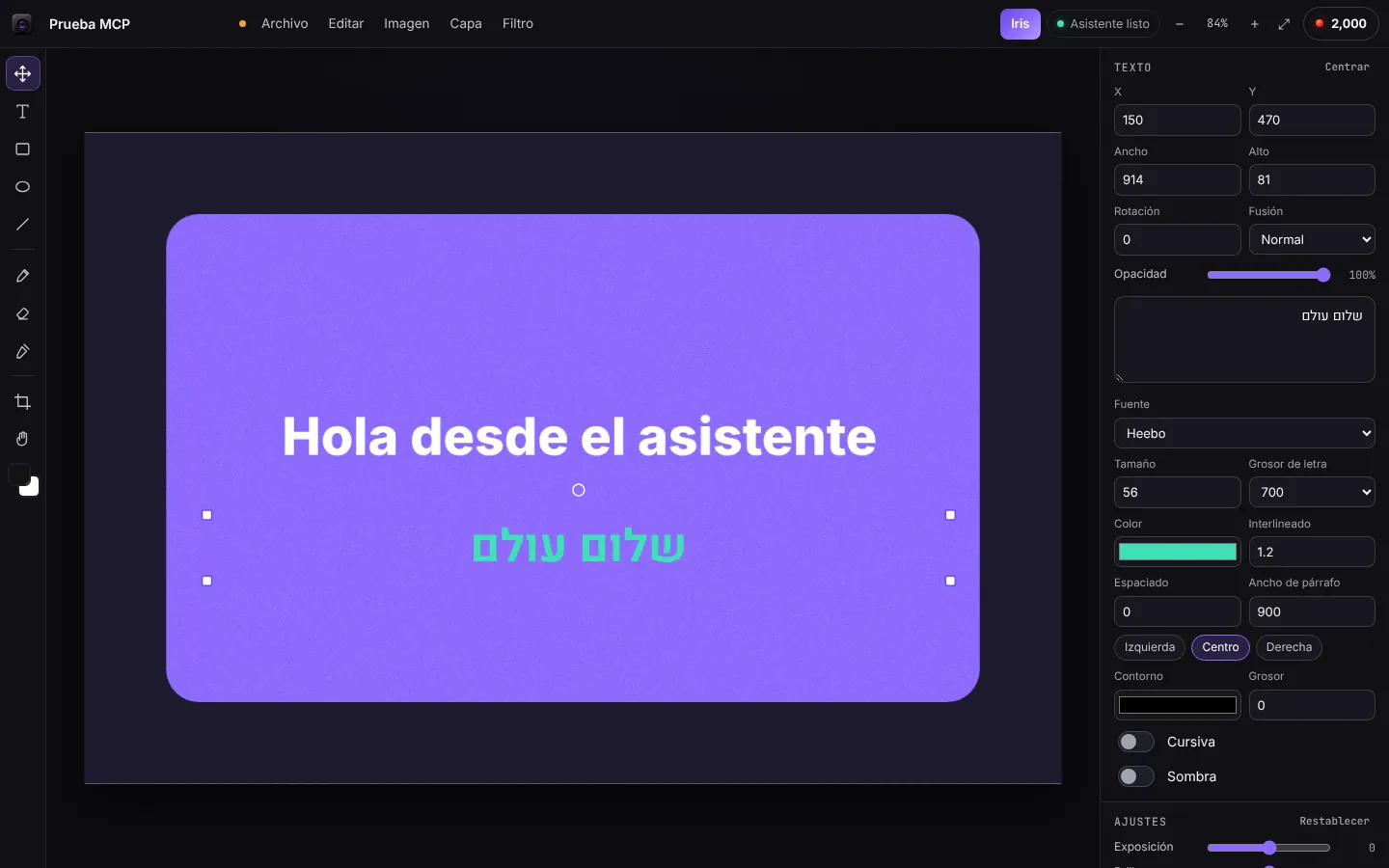
Task: Select the Text (T) tool
Action: coord(23,112)
